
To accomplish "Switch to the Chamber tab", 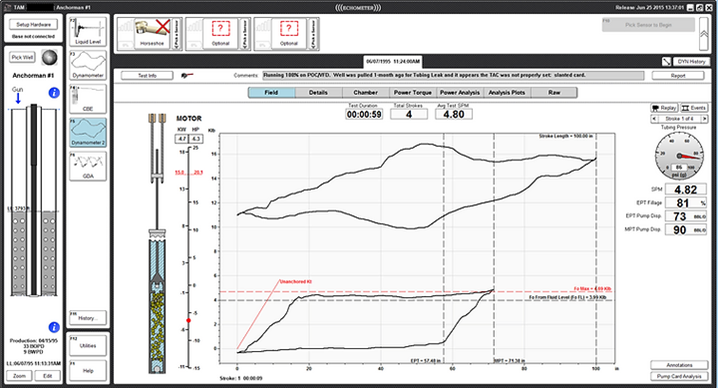I will click(x=365, y=93).
